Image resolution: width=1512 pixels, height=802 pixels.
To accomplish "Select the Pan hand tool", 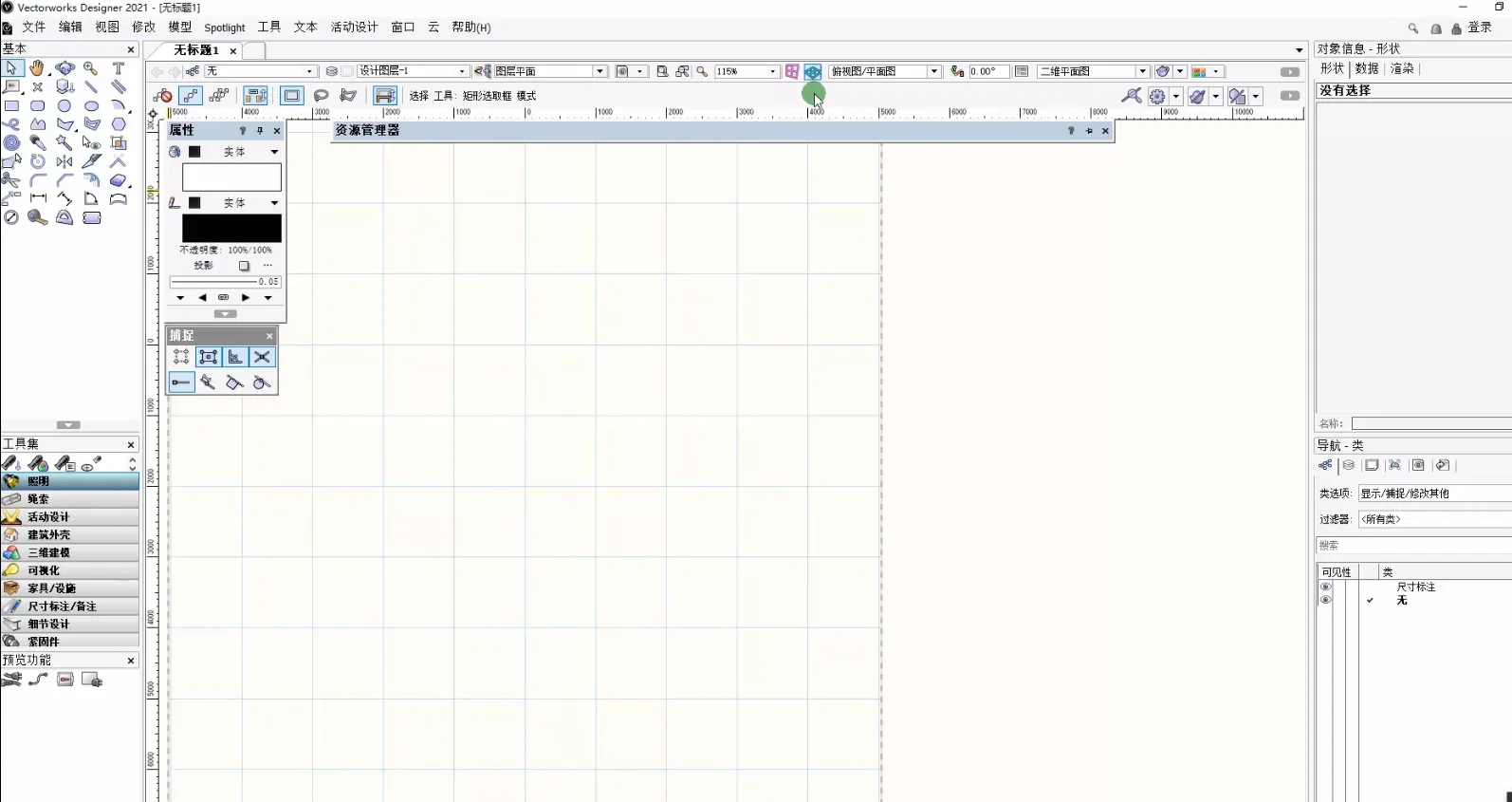I will pos(37,68).
